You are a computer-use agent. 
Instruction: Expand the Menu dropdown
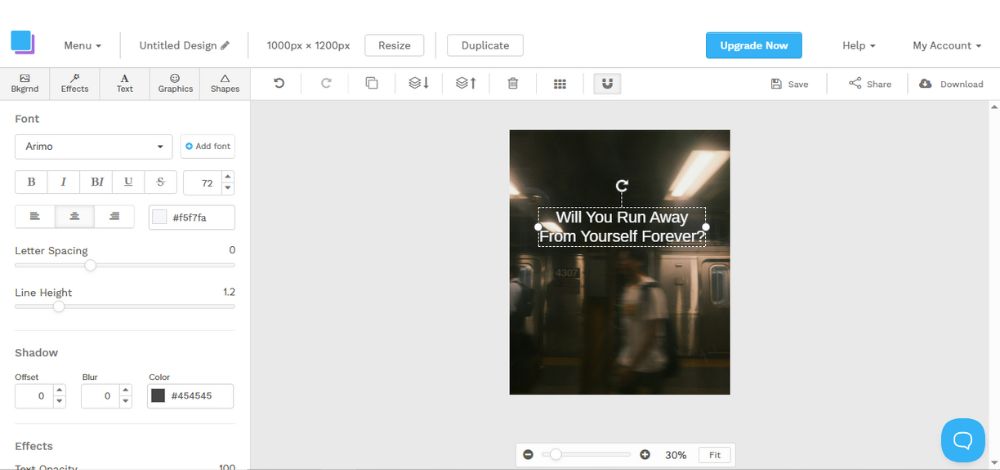(82, 46)
